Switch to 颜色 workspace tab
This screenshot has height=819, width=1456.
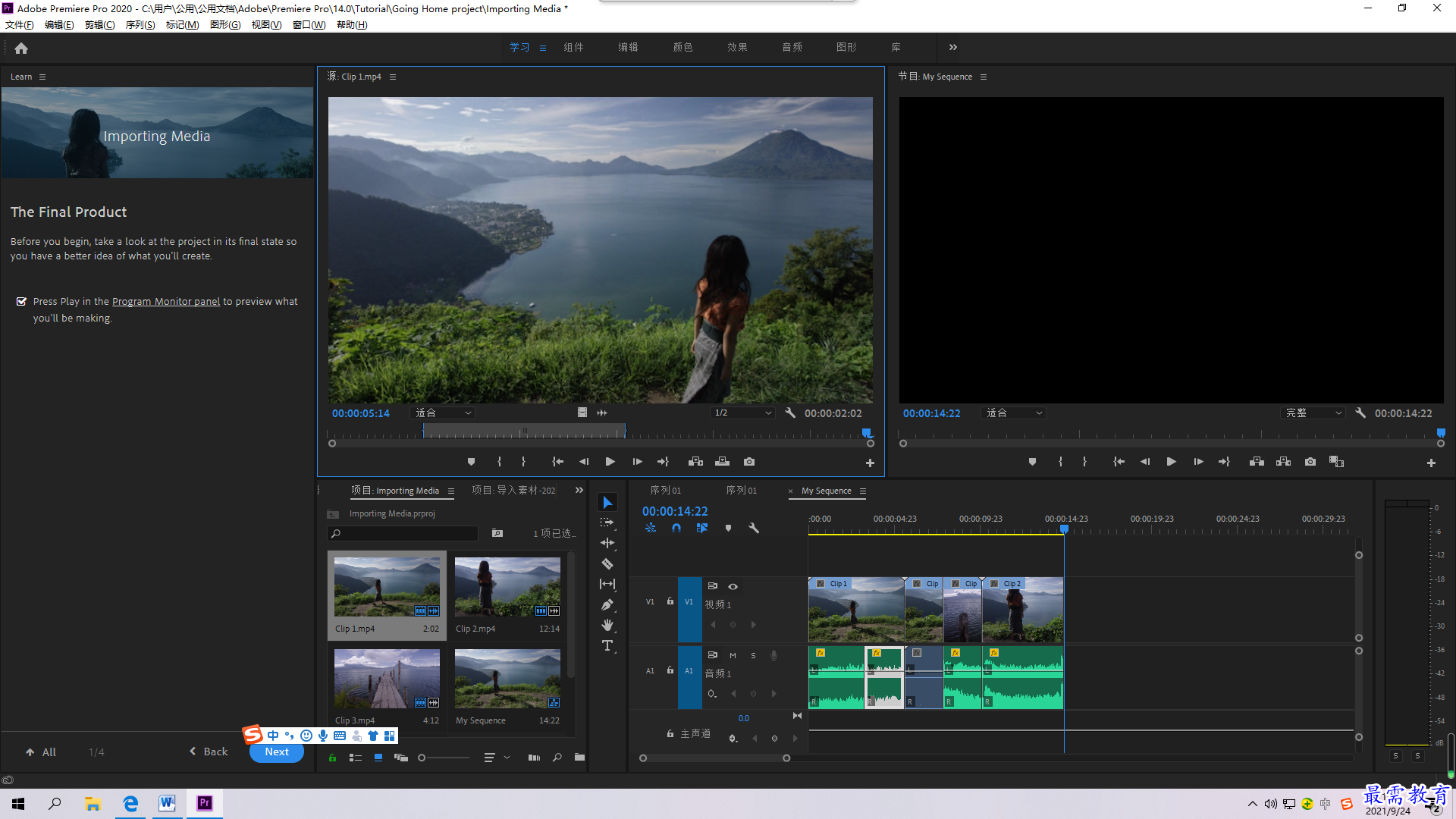pyautogui.click(x=682, y=47)
